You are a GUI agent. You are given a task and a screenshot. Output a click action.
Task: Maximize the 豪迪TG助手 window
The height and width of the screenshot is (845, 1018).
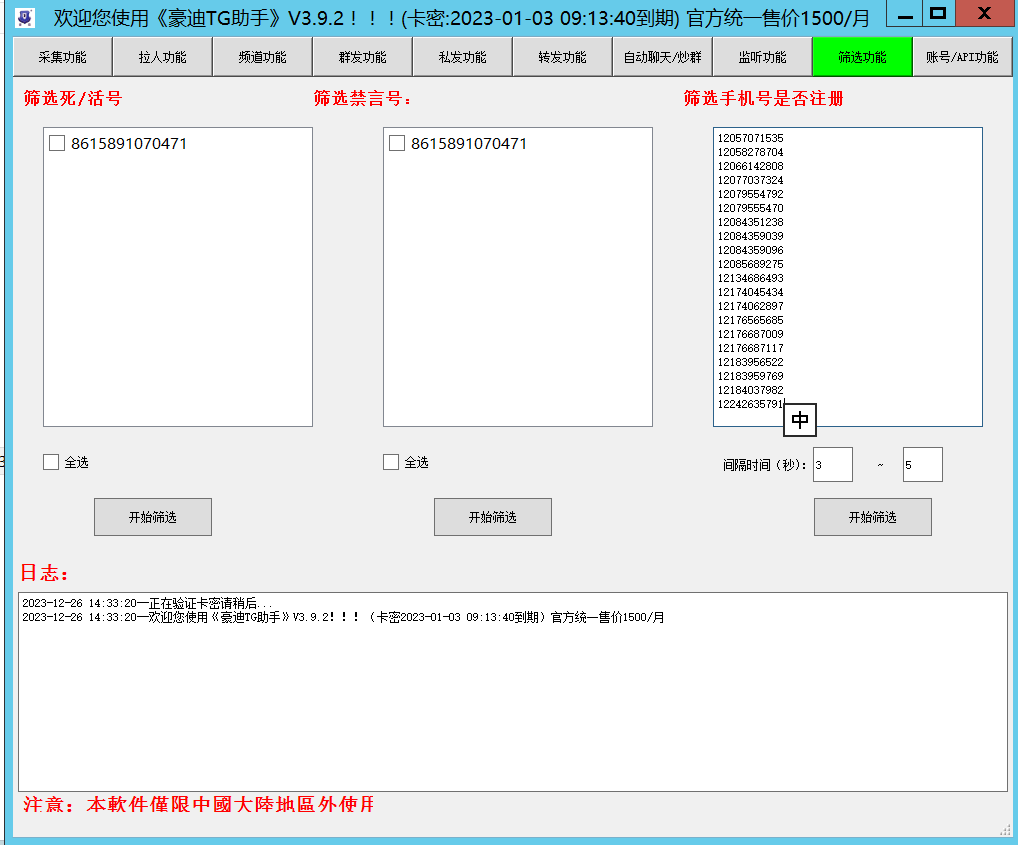(x=938, y=13)
